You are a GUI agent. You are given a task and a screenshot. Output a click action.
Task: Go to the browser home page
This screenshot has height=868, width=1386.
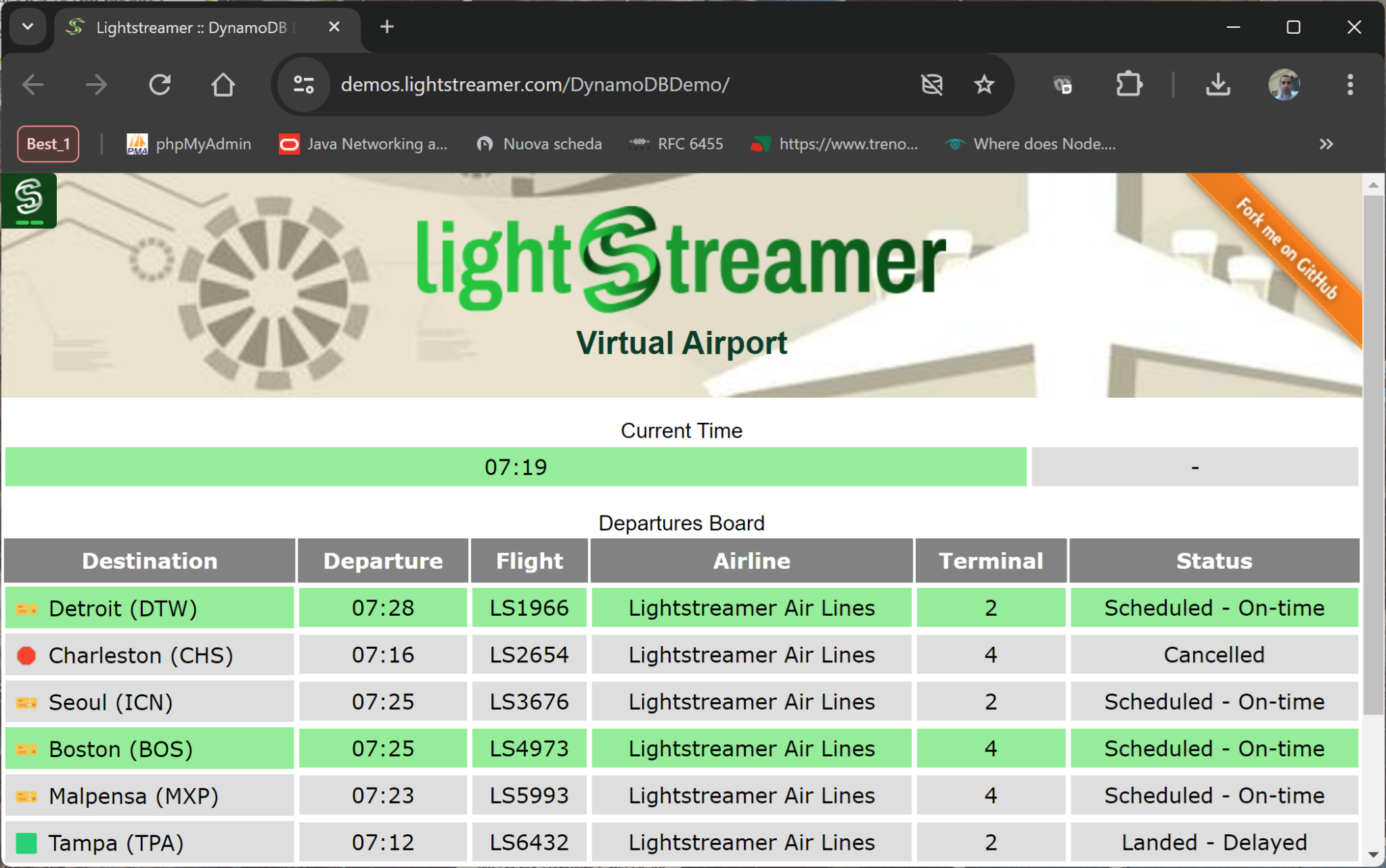coord(223,85)
